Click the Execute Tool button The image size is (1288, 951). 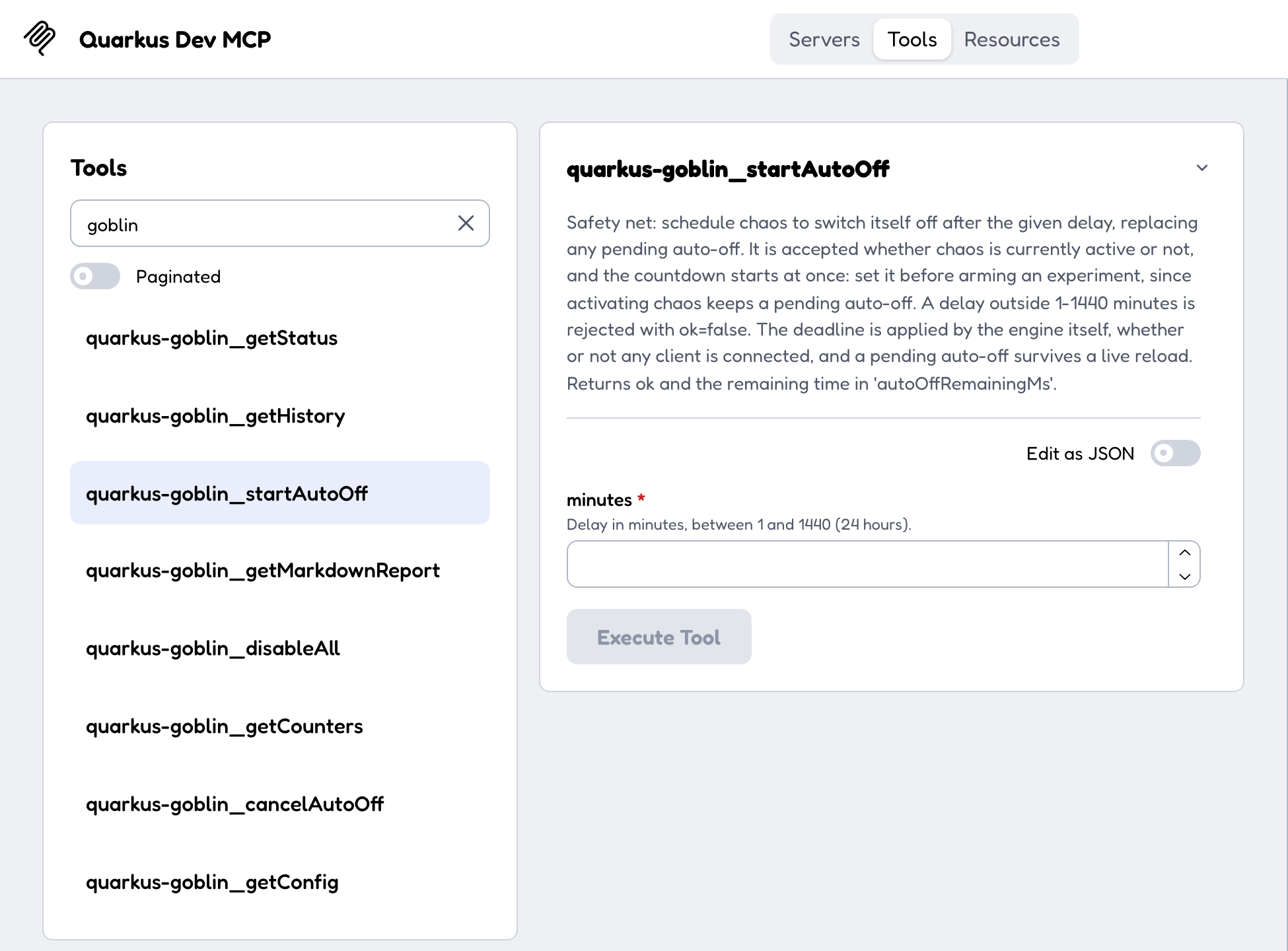659,637
